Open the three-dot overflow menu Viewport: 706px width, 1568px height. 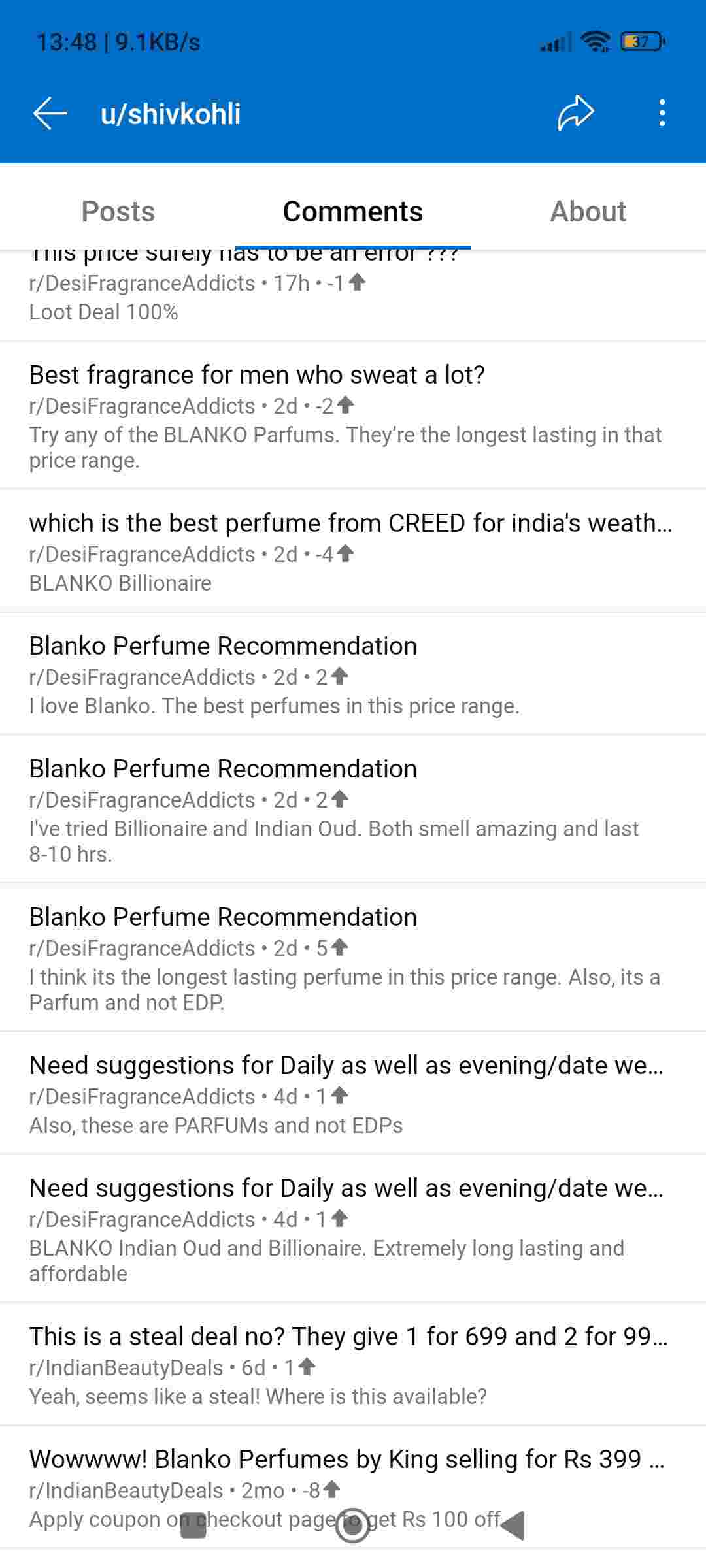[662, 114]
